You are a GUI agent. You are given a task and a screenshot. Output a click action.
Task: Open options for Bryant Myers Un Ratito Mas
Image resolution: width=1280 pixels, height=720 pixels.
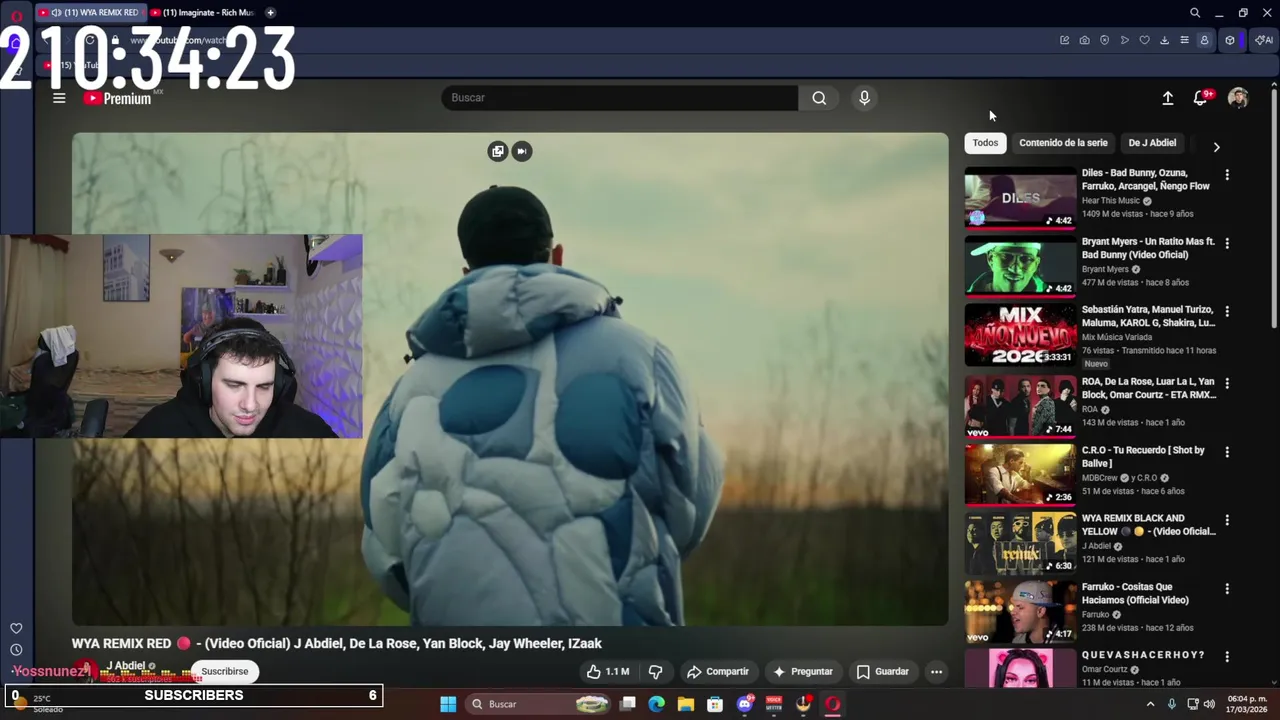pyautogui.click(x=1227, y=243)
